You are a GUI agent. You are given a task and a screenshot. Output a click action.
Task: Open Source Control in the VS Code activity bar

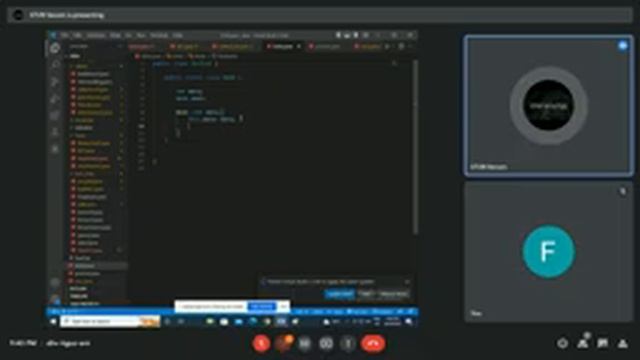(55, 82)
